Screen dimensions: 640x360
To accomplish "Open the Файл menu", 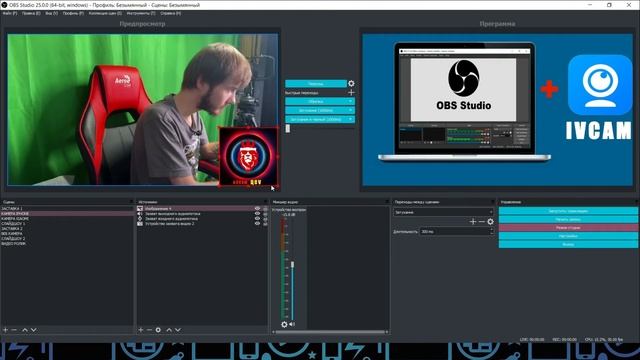I will tap(10, 13).
